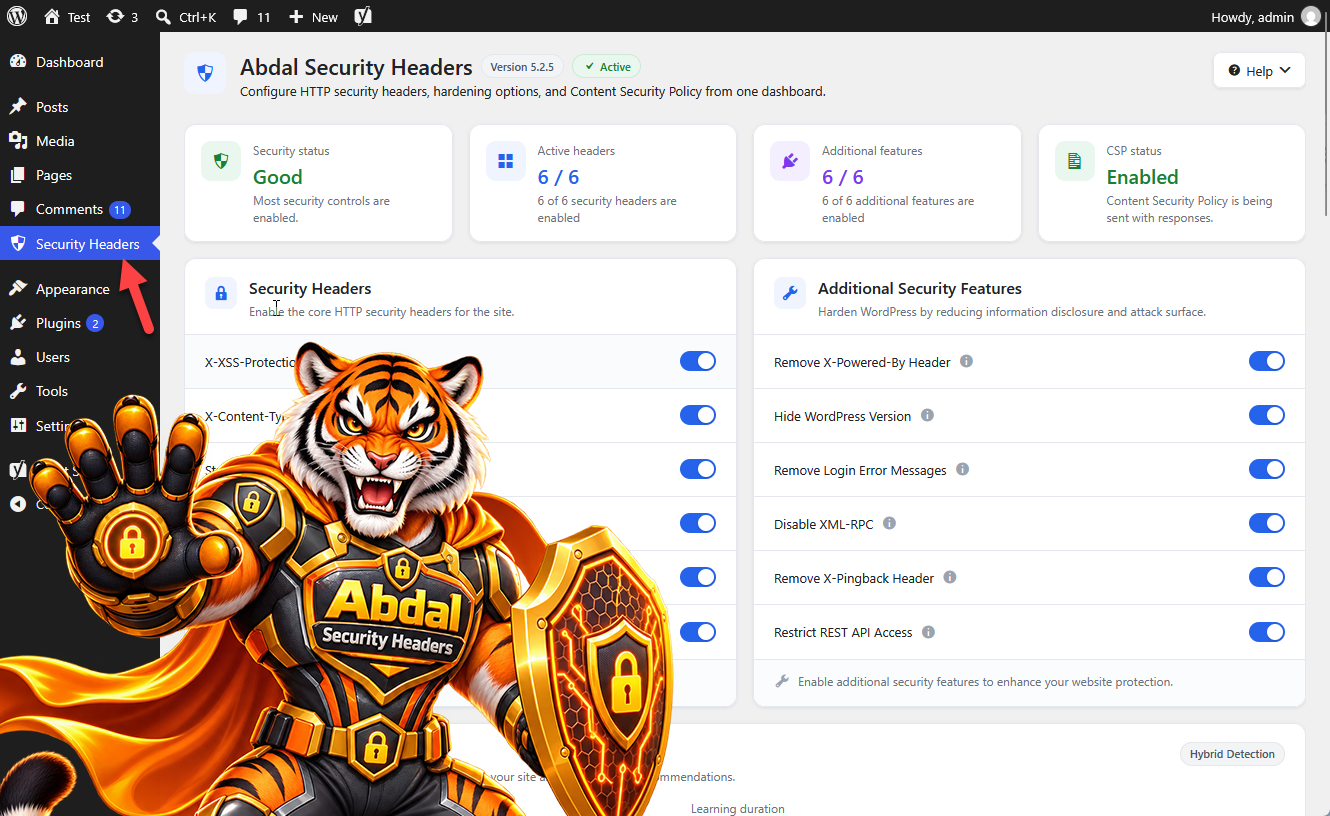Click the green Active status badge
This screenshot has width=1330, height=816.
click(x=607, y=67)
